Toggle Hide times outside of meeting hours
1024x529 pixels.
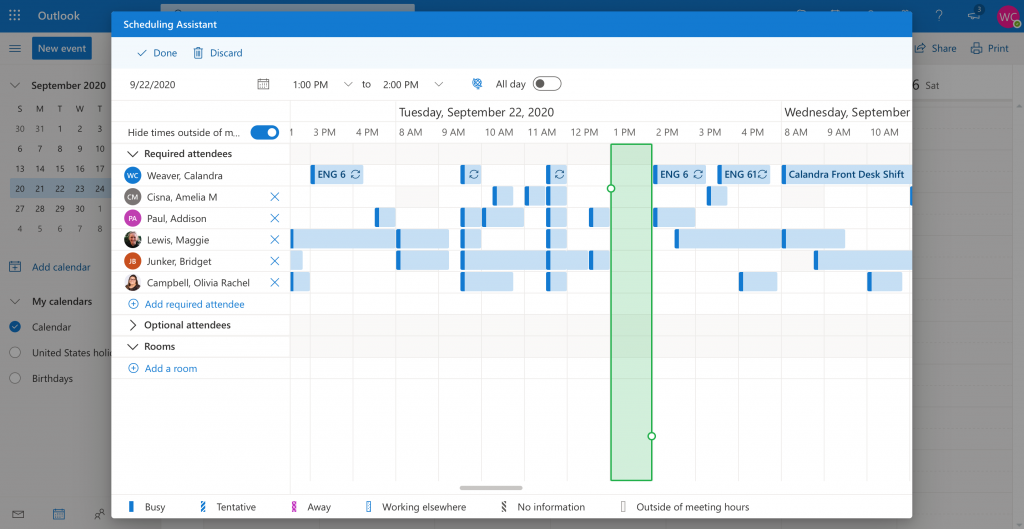coord(265,133)
